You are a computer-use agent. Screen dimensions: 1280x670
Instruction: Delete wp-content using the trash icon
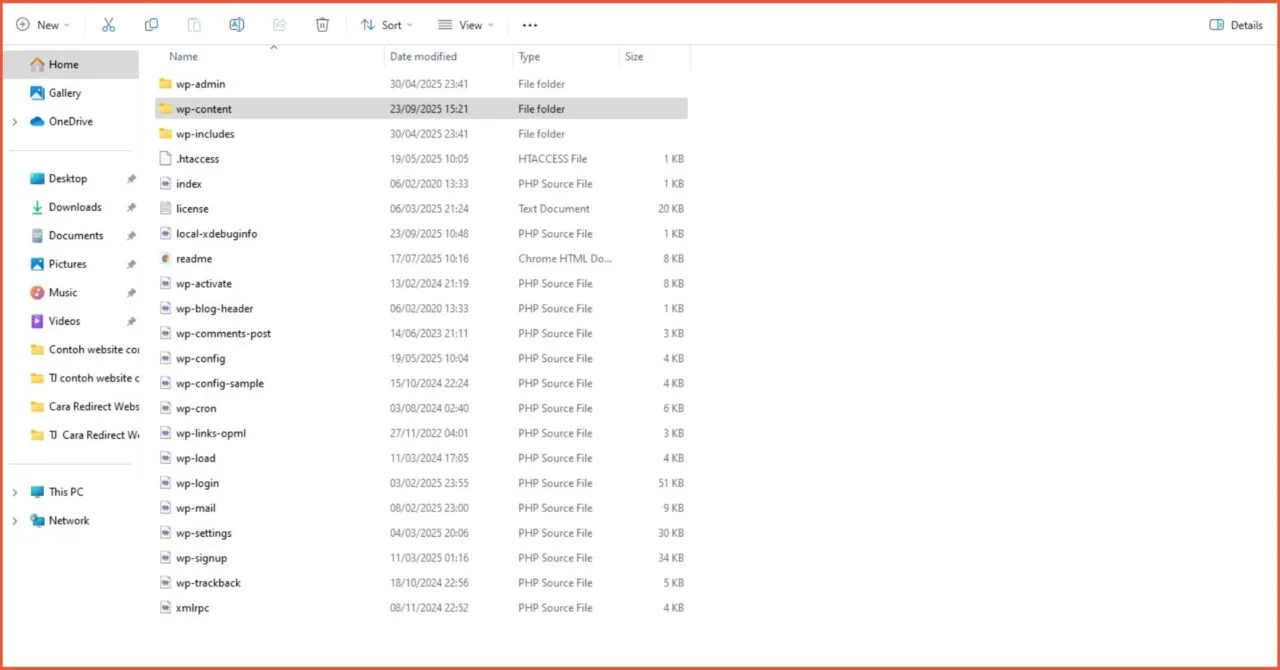pos(322,24)
